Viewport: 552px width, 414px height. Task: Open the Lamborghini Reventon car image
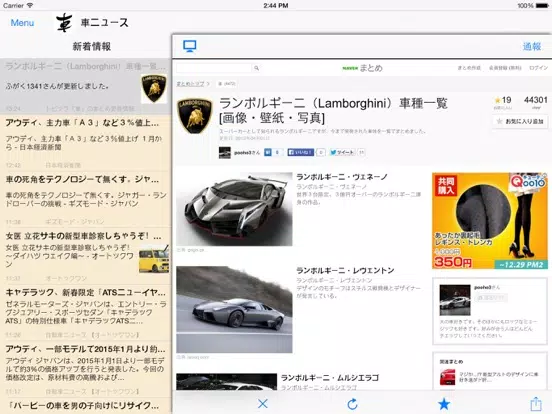coord(234,309)
